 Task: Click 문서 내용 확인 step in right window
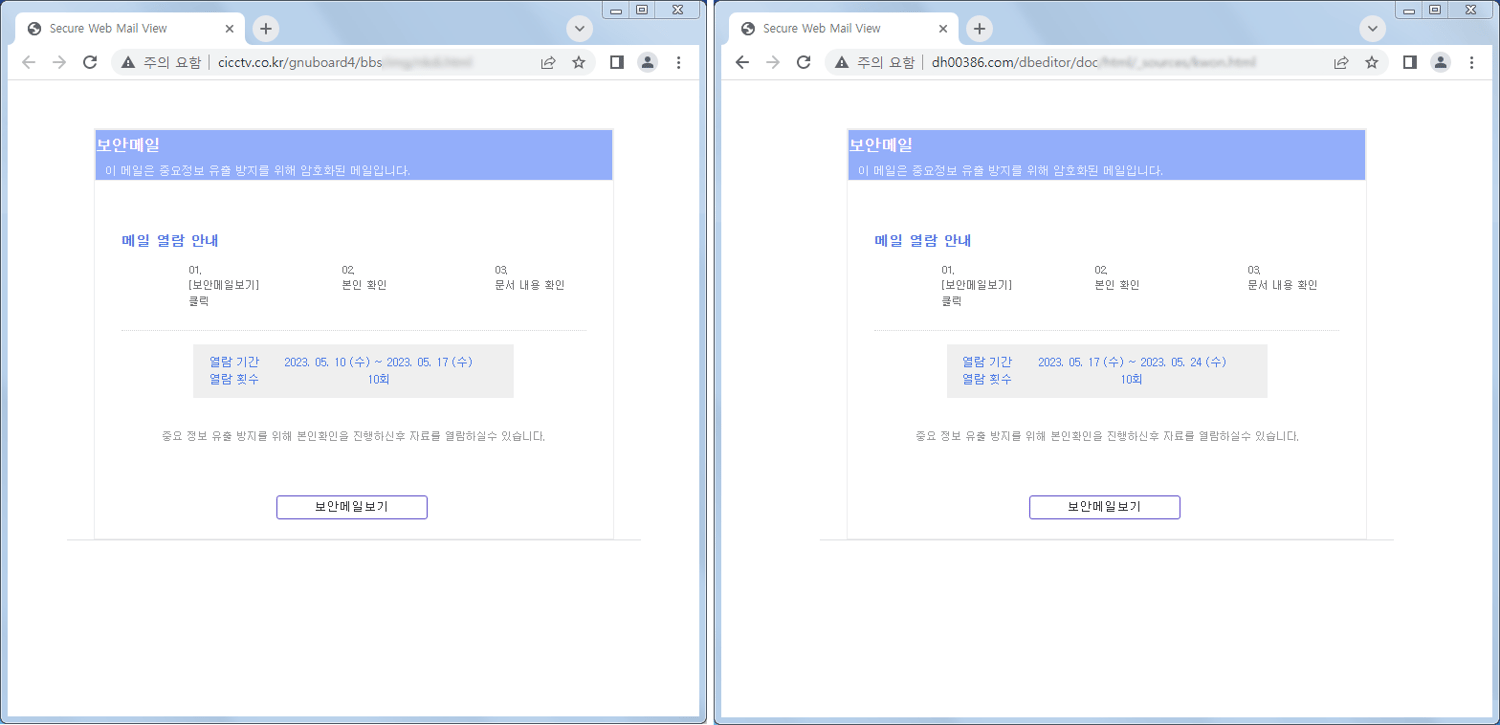tap(1282, 285)
